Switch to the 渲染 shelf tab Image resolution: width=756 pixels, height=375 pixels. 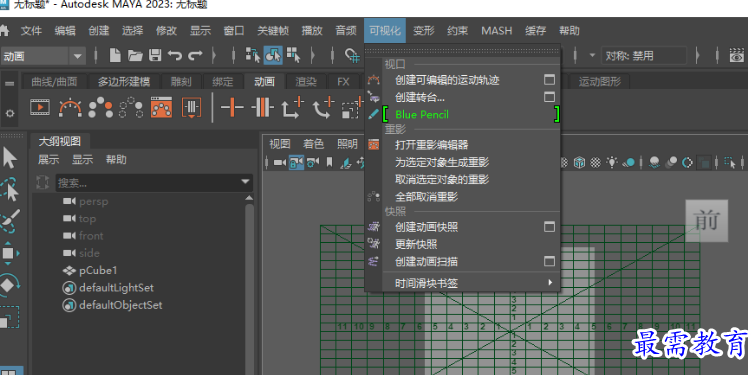click(x=306, y=82)
